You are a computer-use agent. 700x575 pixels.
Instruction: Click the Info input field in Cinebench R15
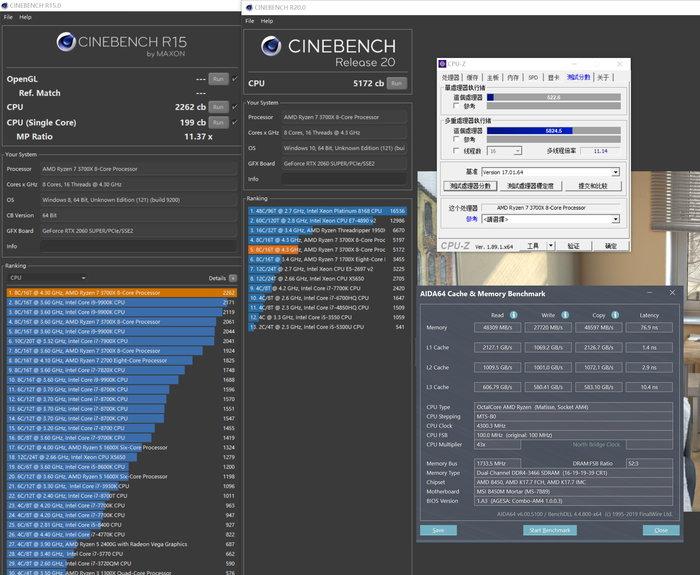[138, 246]
